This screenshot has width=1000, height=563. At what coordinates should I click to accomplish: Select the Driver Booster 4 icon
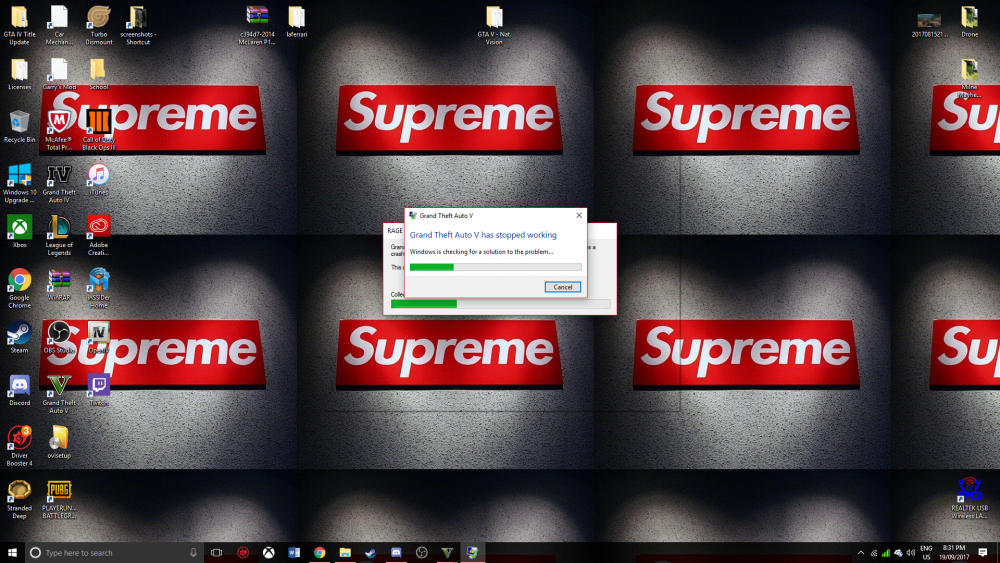[19, 446]
